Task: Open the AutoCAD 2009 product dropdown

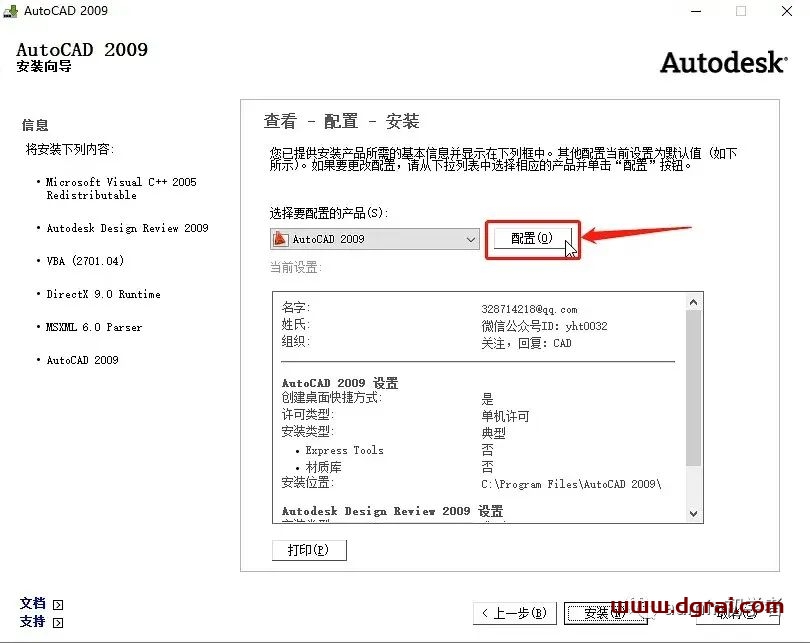Action: [375, 239]
